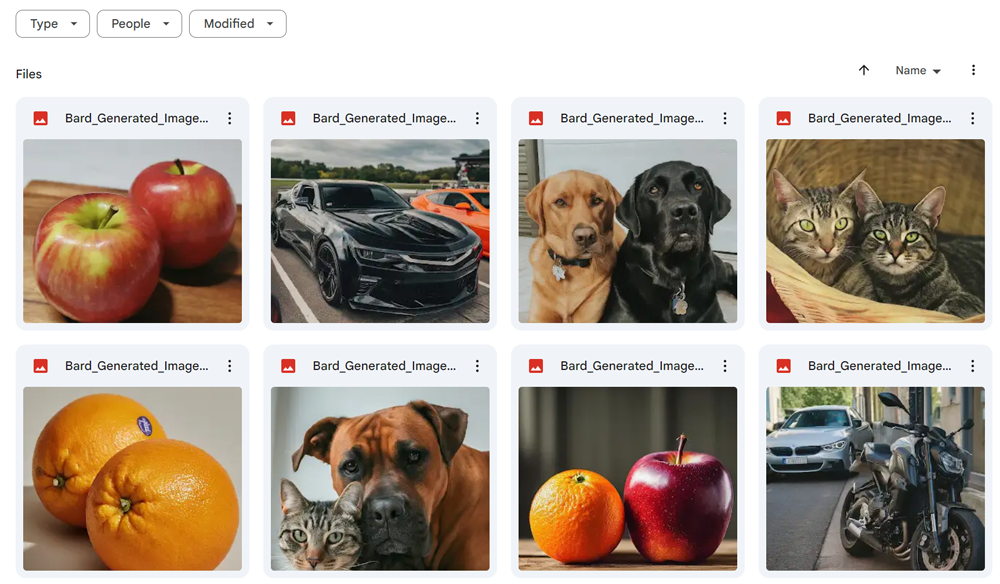Open more options on the boxer dog and cat card
Screen dimensions: 1000x584
(x=477, y=365)
